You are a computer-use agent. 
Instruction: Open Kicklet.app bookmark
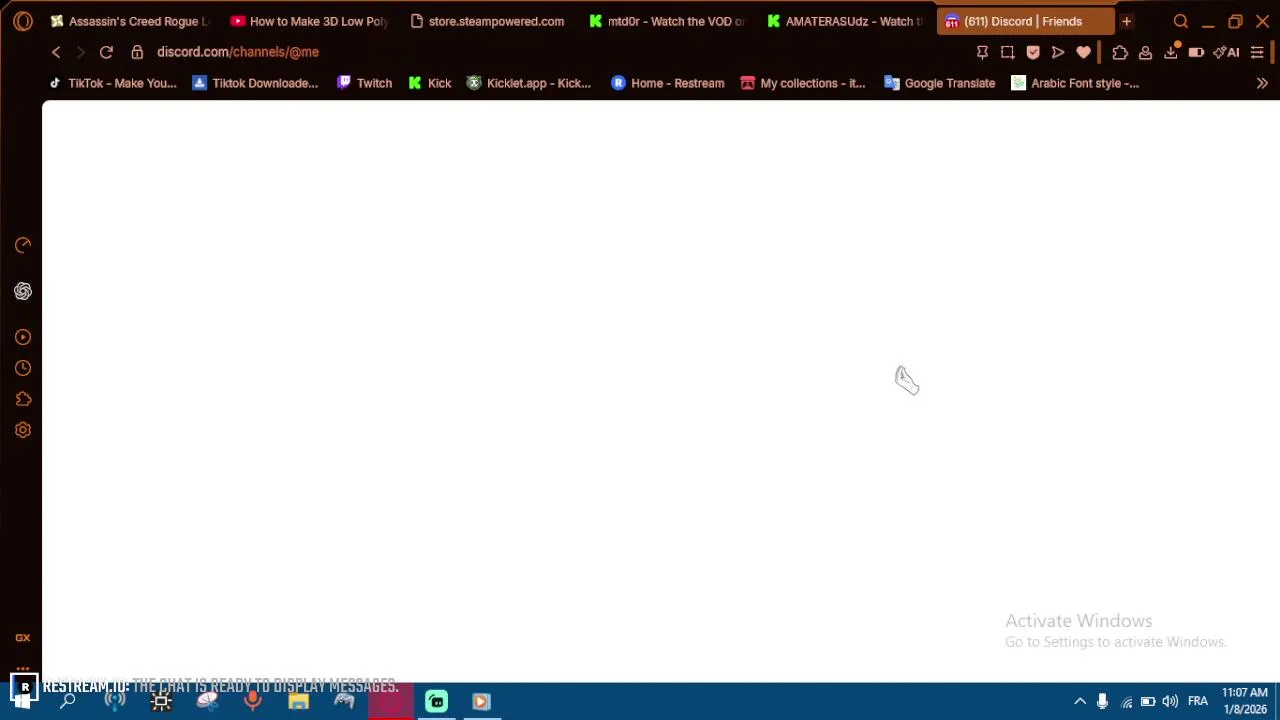coord(529,83)
